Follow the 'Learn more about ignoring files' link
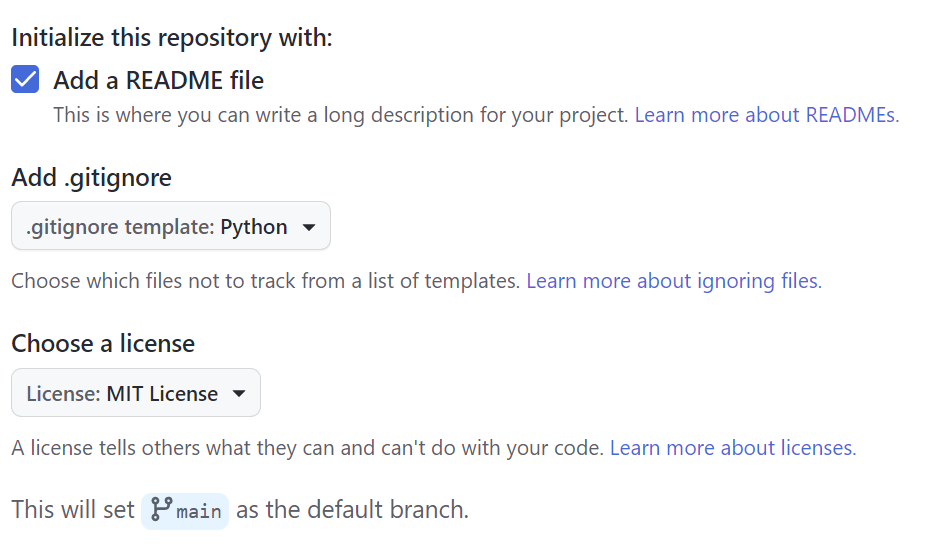The width and height of the screenshot is (929, 544). tap(673, 281)
